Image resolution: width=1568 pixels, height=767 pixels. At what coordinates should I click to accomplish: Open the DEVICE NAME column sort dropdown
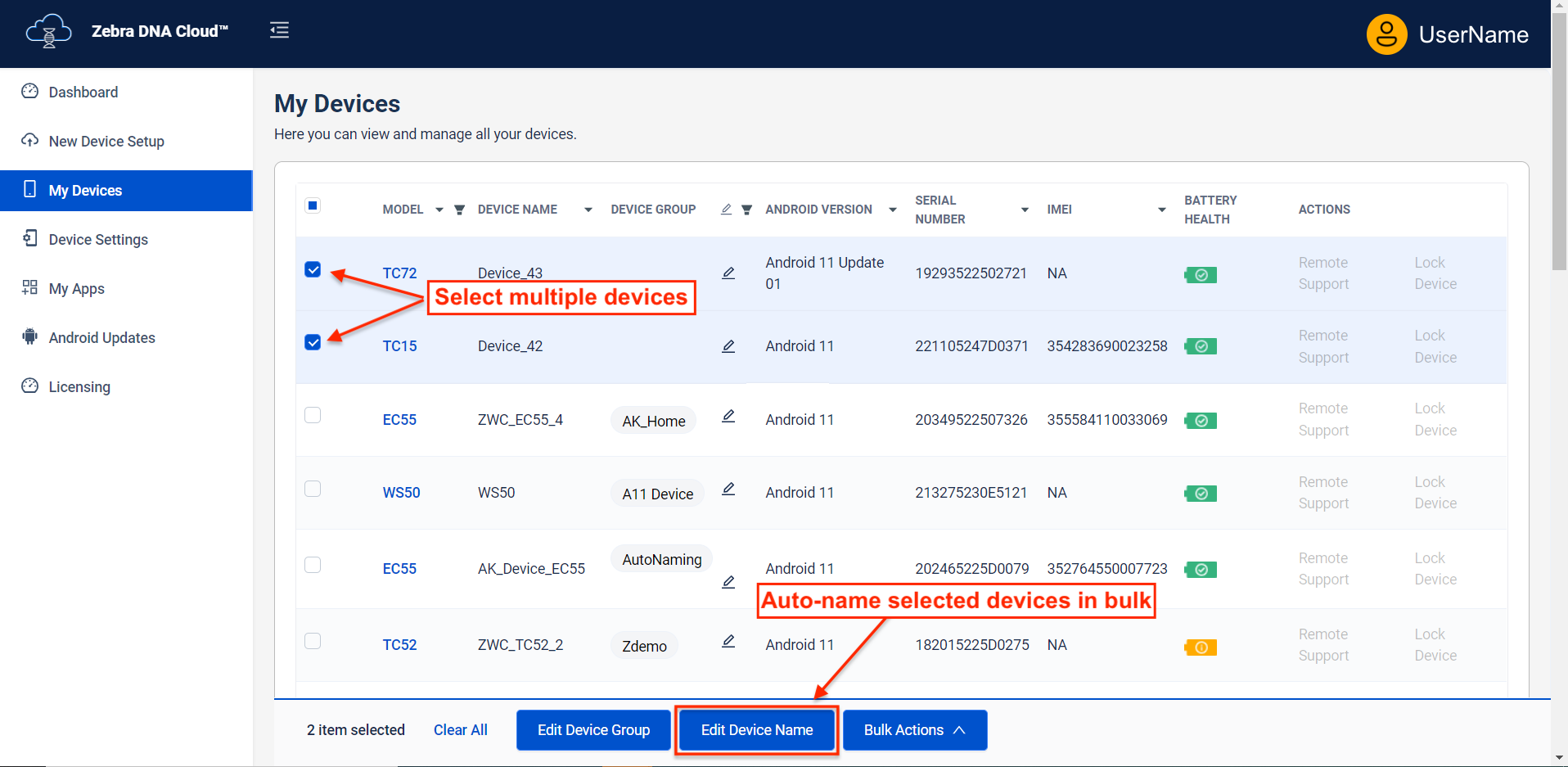pyautogui.click(x=588, y=210)
